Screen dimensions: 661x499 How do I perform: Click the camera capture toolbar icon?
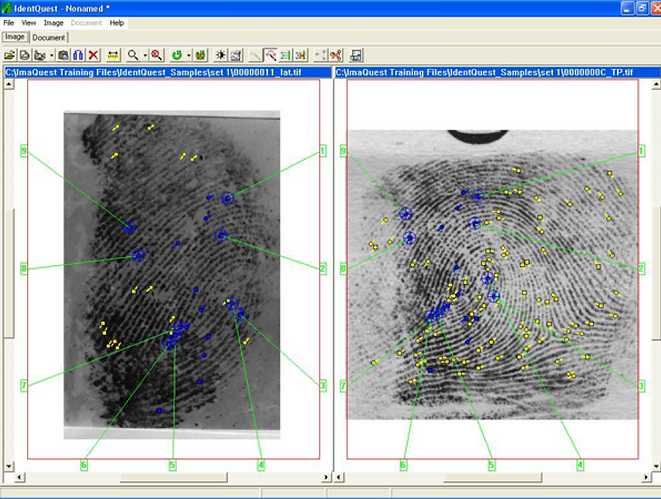pyautogui.click(x=63, y=55)
